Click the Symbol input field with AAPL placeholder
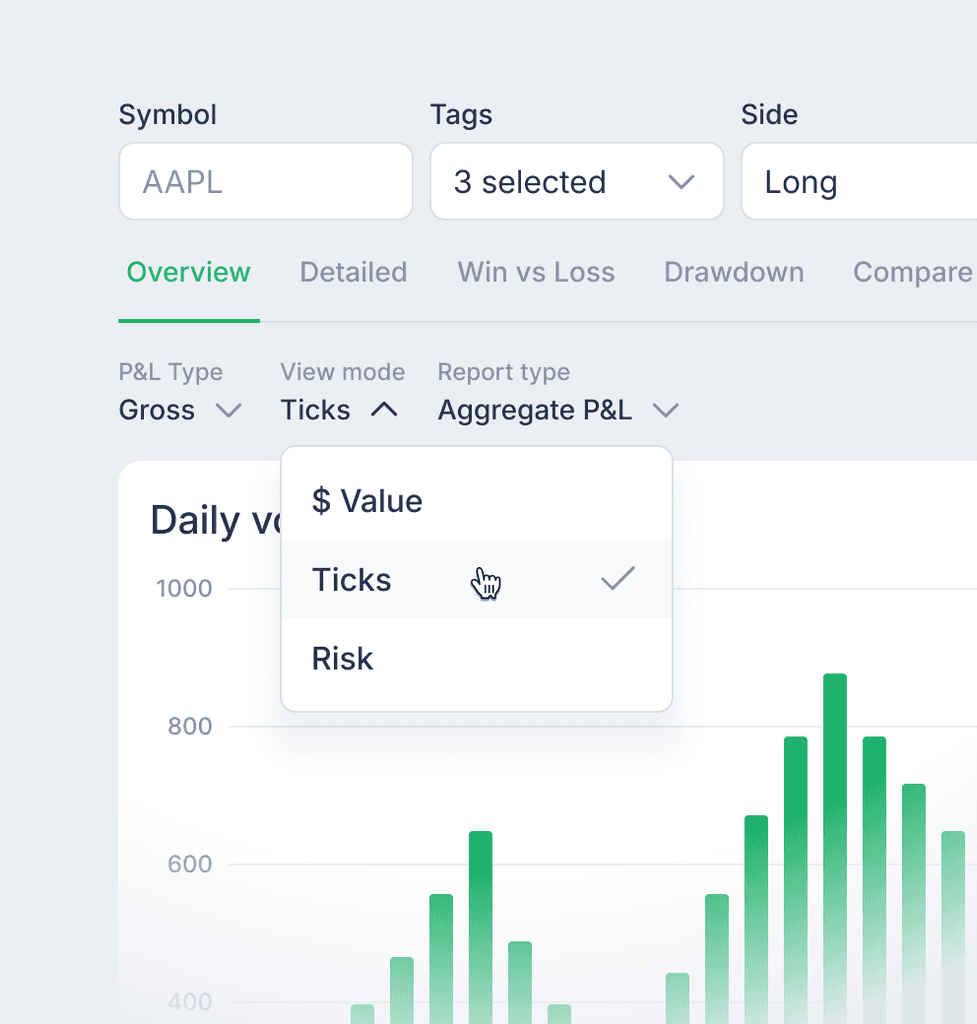The width and height of the screenshot is (977, 1024). click(x=265, y=182)
